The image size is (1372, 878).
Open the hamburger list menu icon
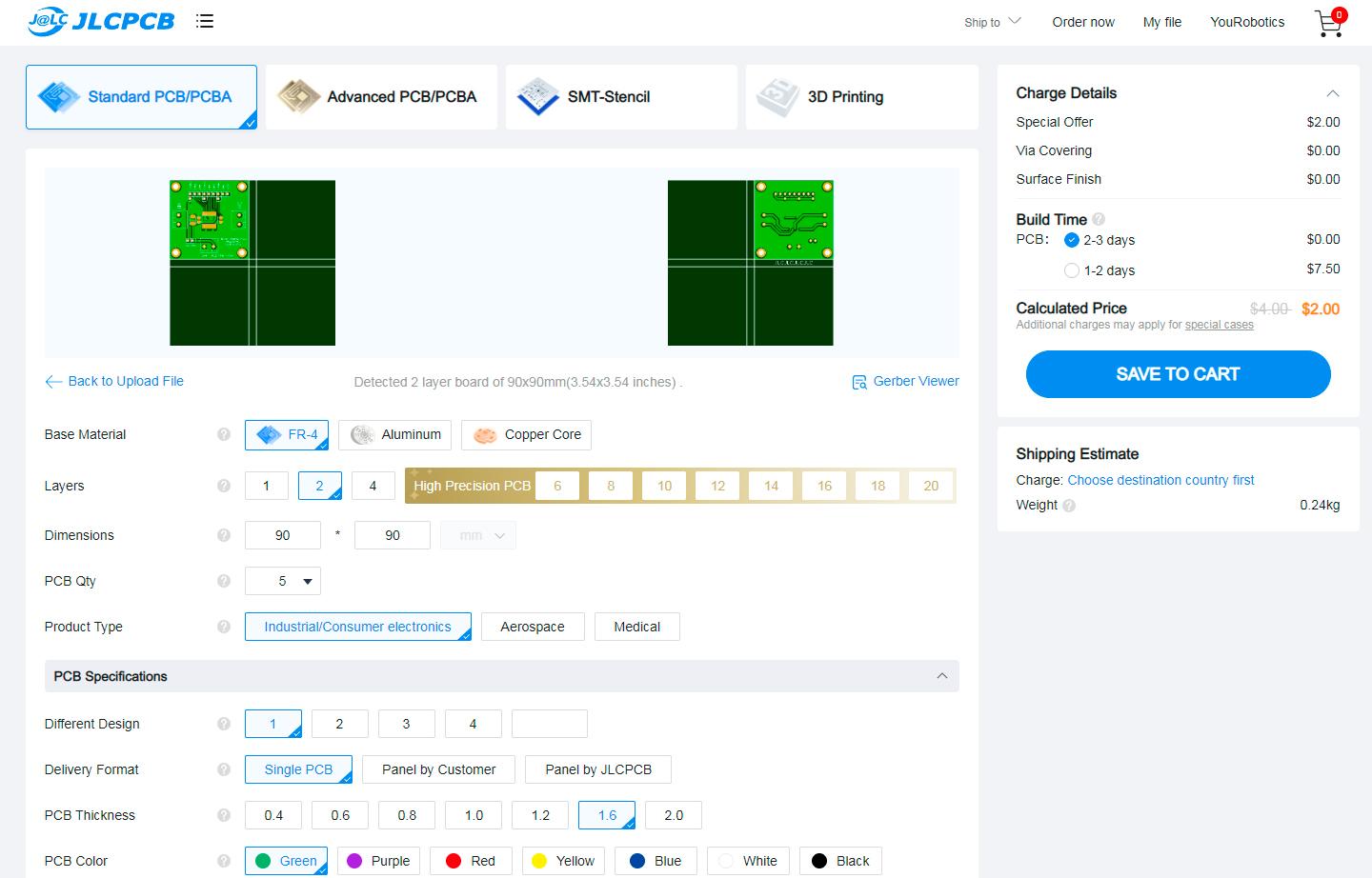[205, 21]
